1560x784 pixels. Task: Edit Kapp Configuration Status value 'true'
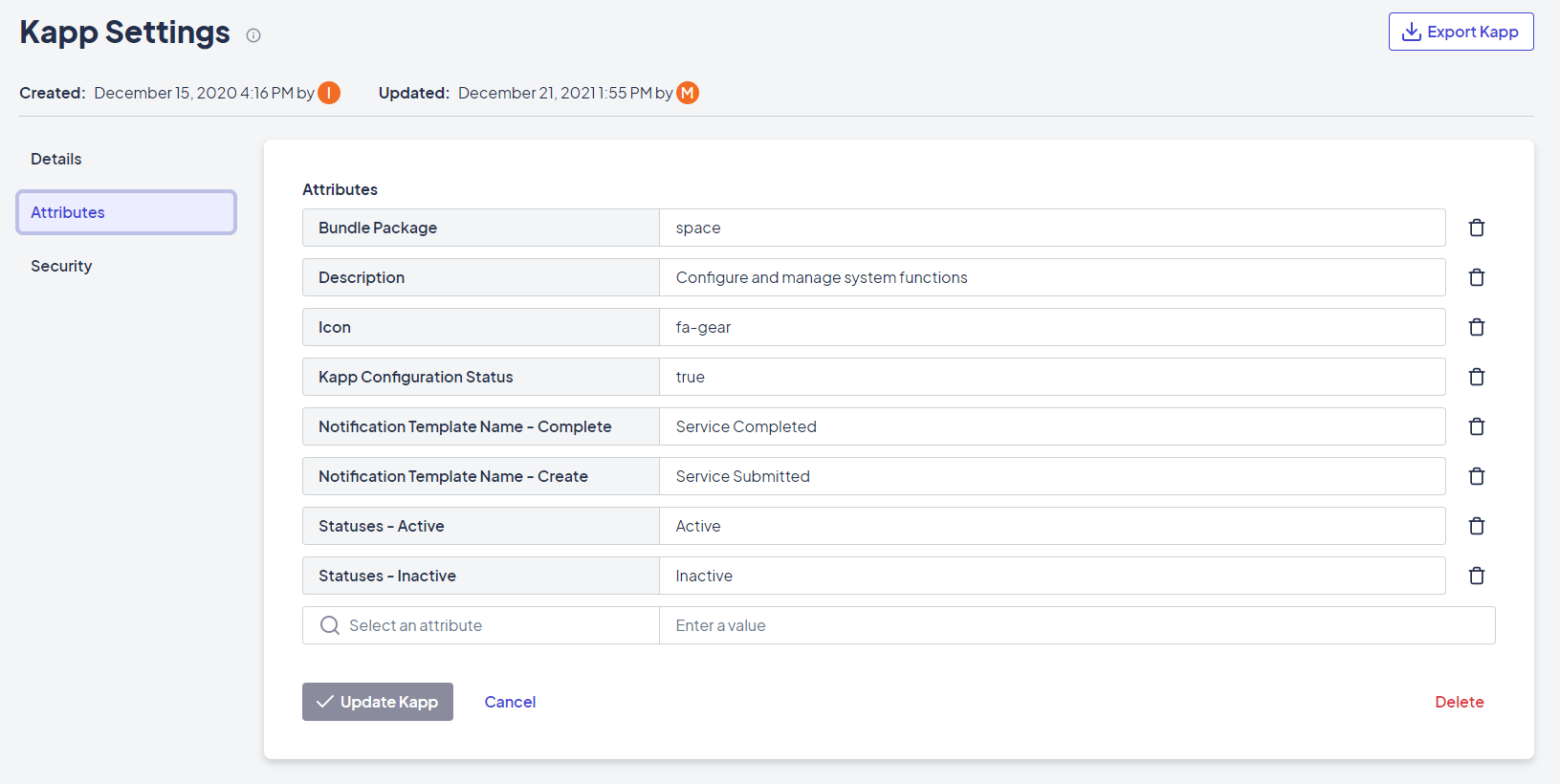point(1052,377)
